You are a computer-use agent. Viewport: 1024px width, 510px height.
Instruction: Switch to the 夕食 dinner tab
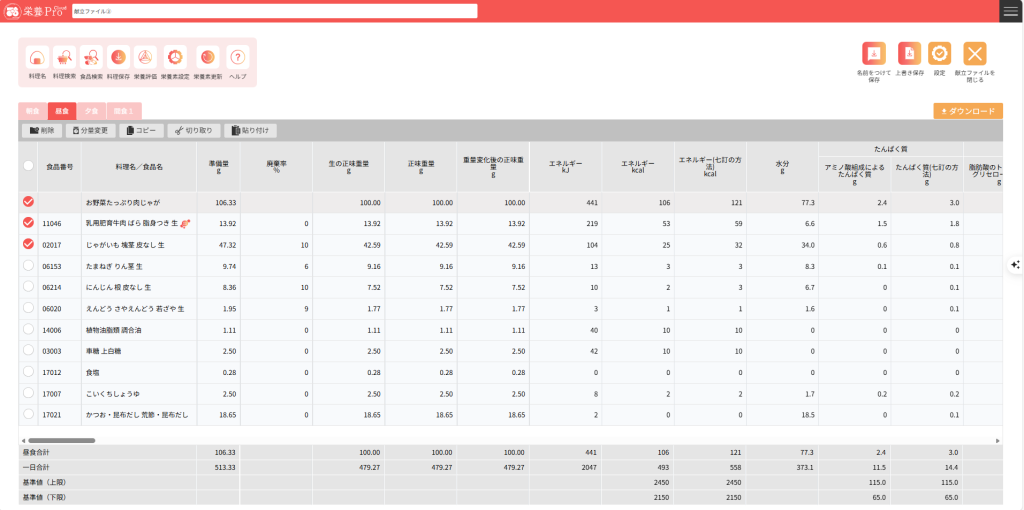tap(91, 111)
